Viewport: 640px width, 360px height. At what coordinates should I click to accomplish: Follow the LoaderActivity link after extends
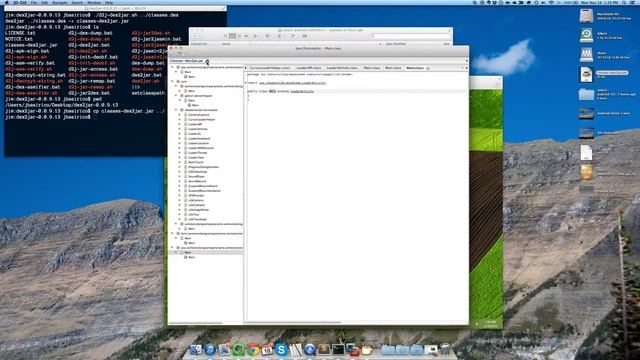(302, 91)
